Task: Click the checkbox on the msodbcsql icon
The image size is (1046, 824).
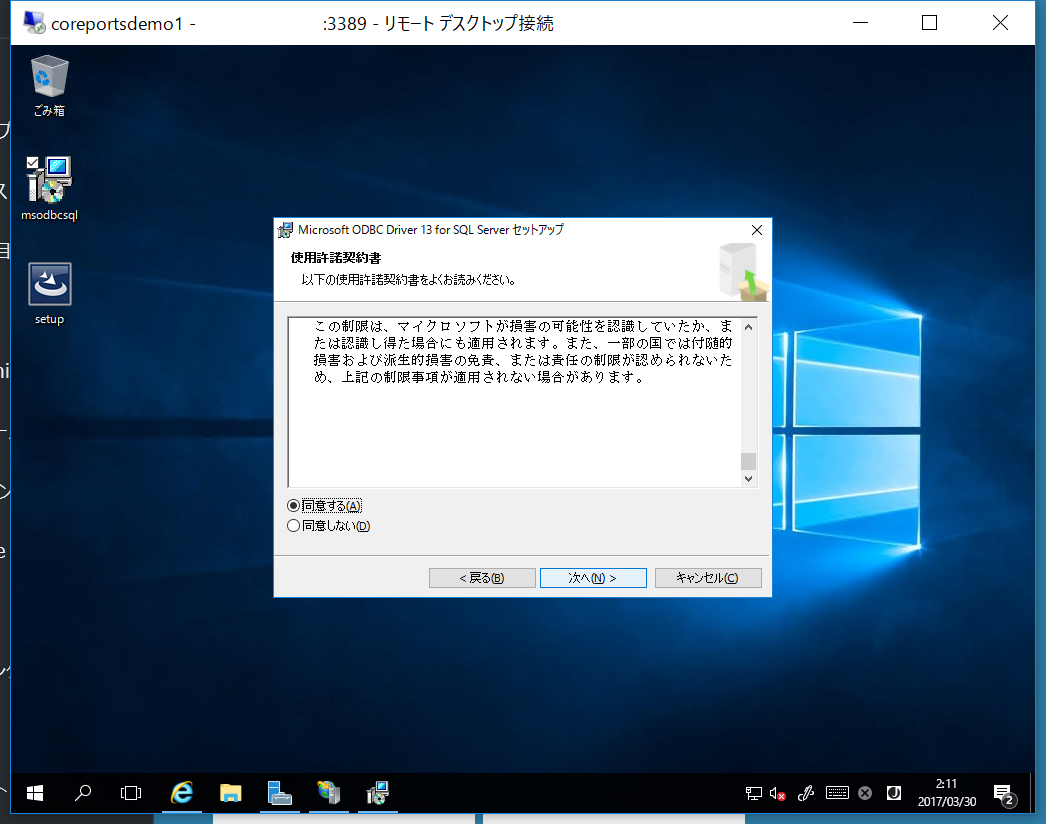Action: [x=33, y=162]
